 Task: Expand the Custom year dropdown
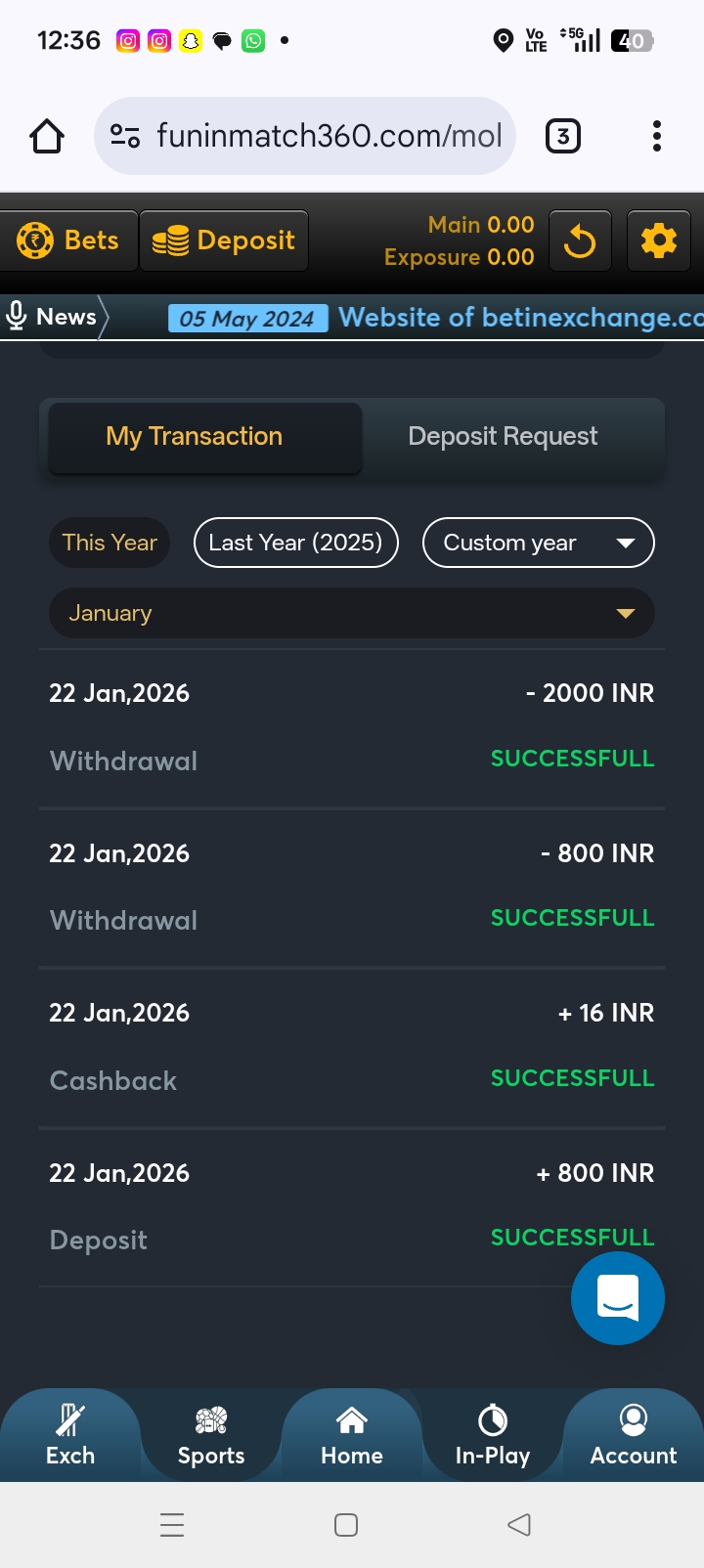(538, 543)
